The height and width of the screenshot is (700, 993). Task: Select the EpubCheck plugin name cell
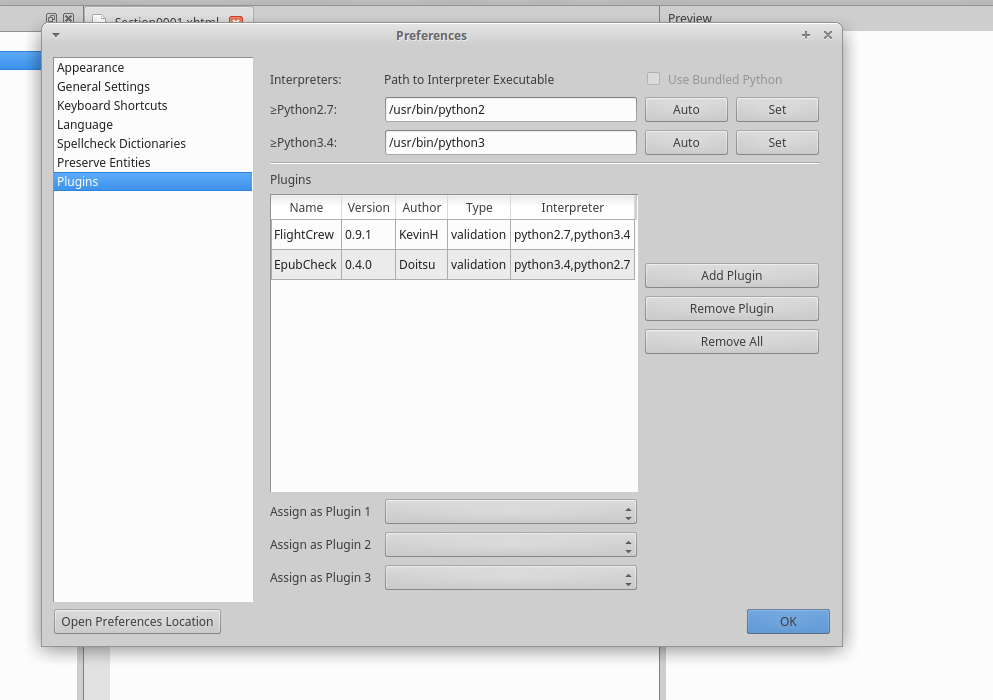[x=307, y=264]
